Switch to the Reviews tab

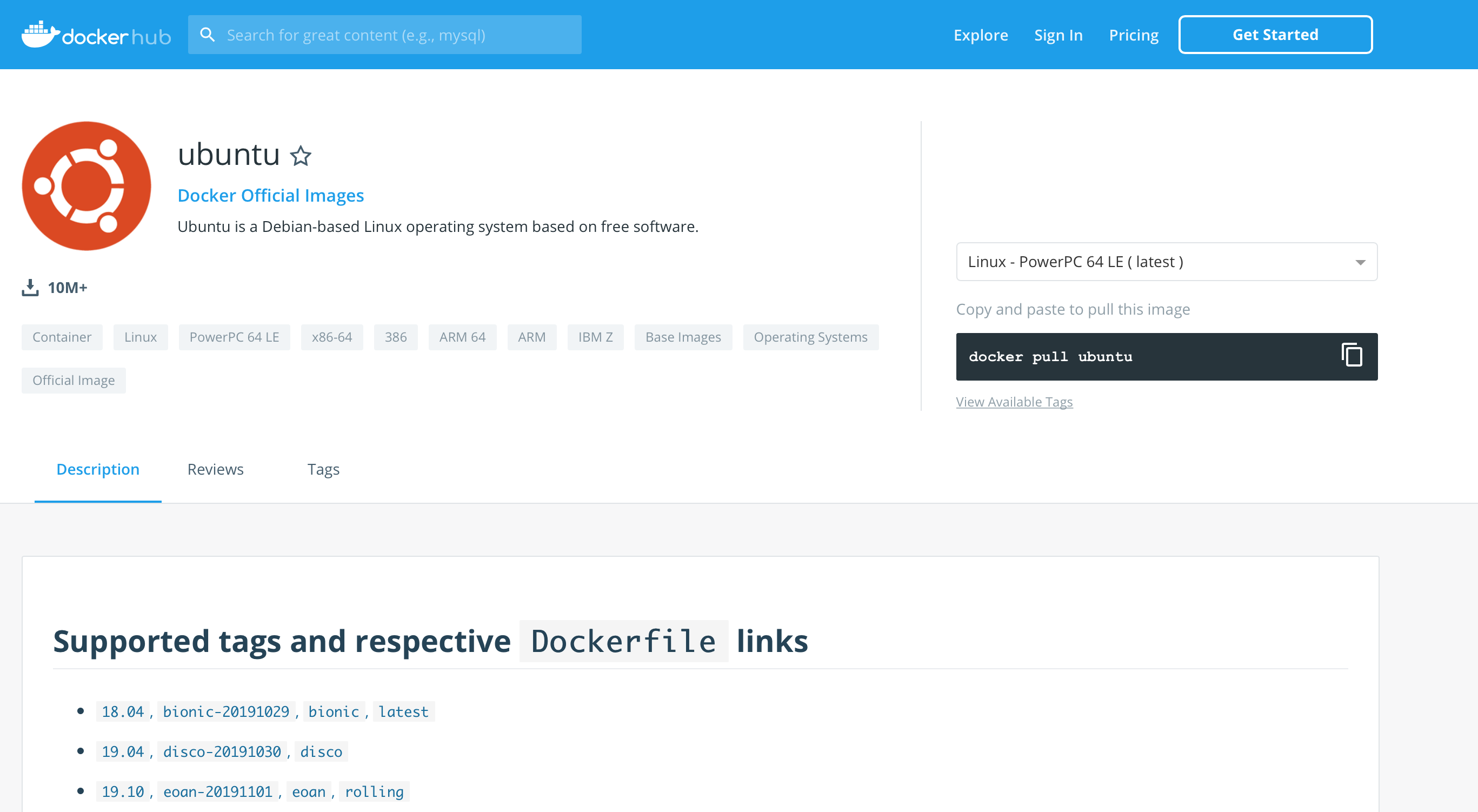click(215, 469)
